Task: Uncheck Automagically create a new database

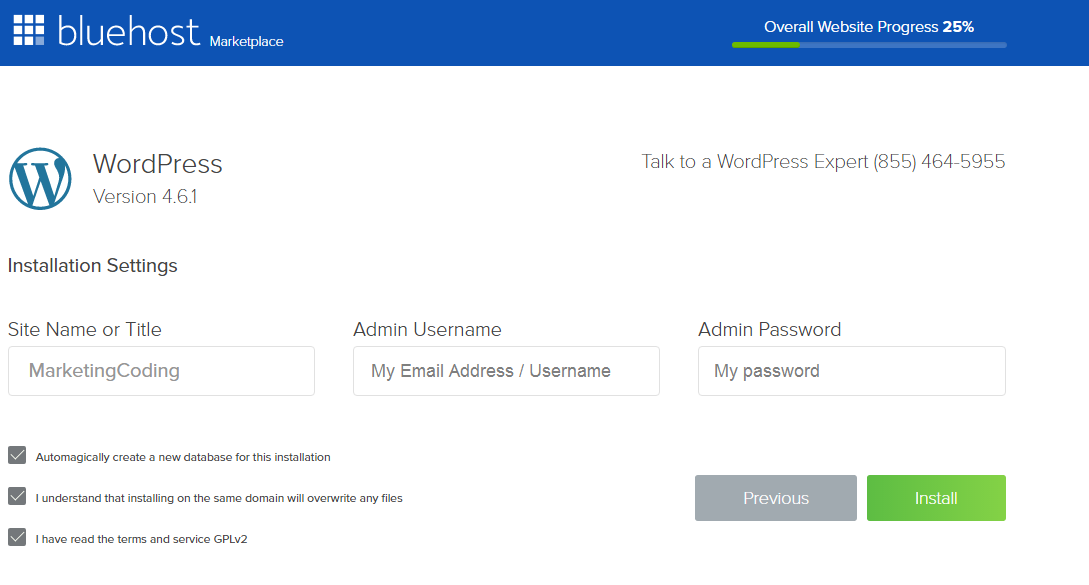Action: [17, 455]
